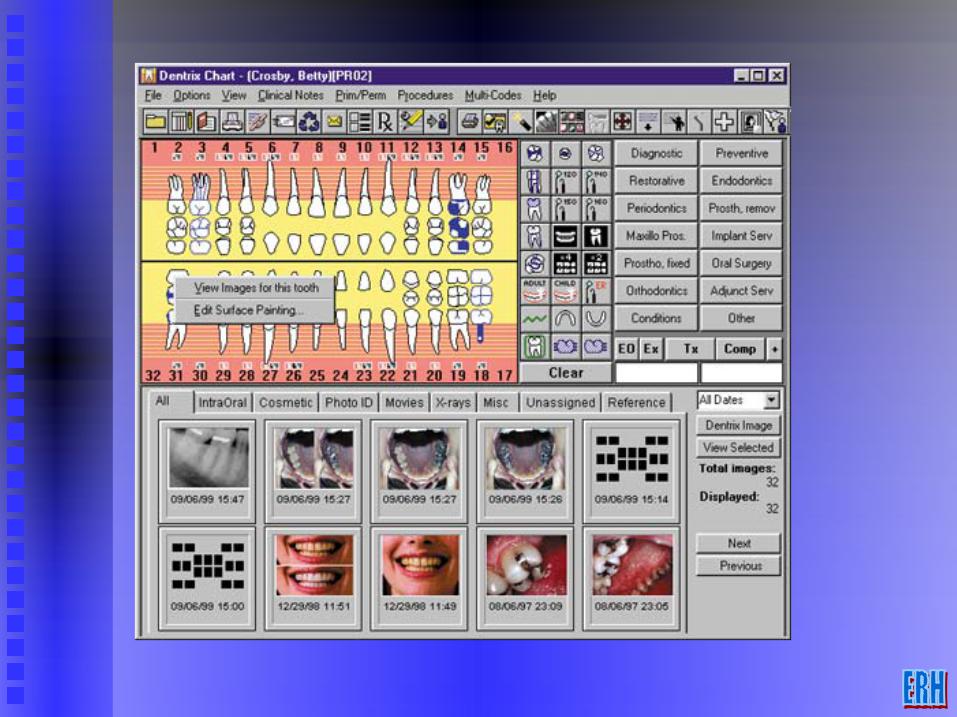
Task: Click the blue root canal tooth icon
Action: (x=535, y=181)
